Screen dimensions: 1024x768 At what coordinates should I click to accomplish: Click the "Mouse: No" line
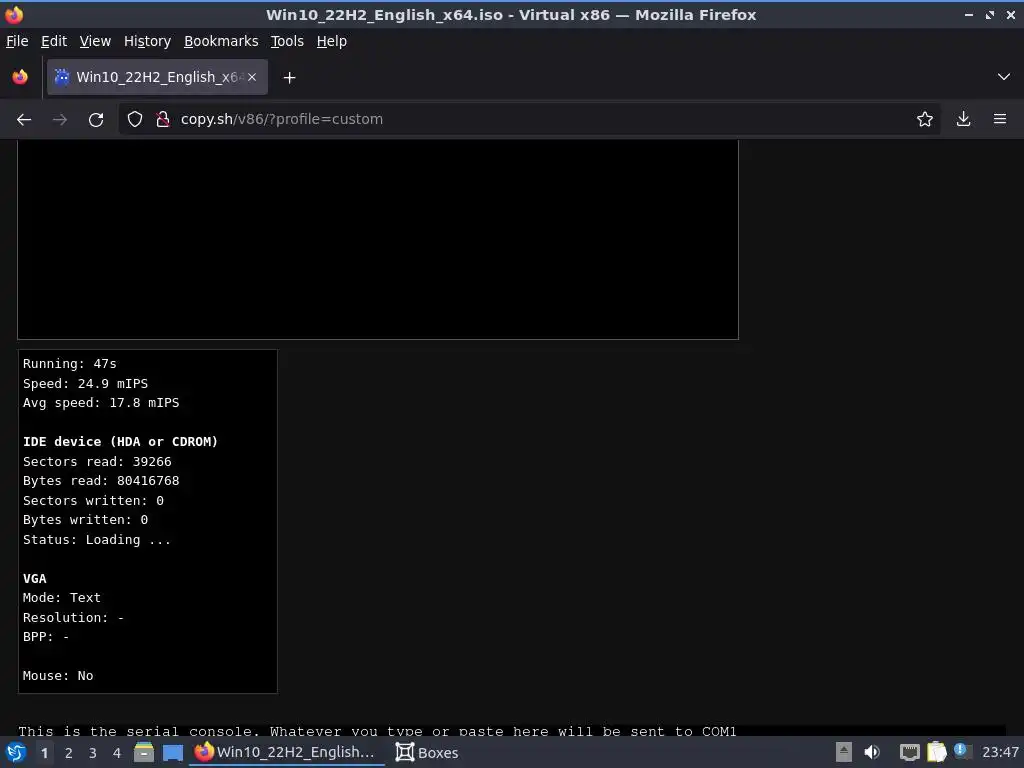58,676
